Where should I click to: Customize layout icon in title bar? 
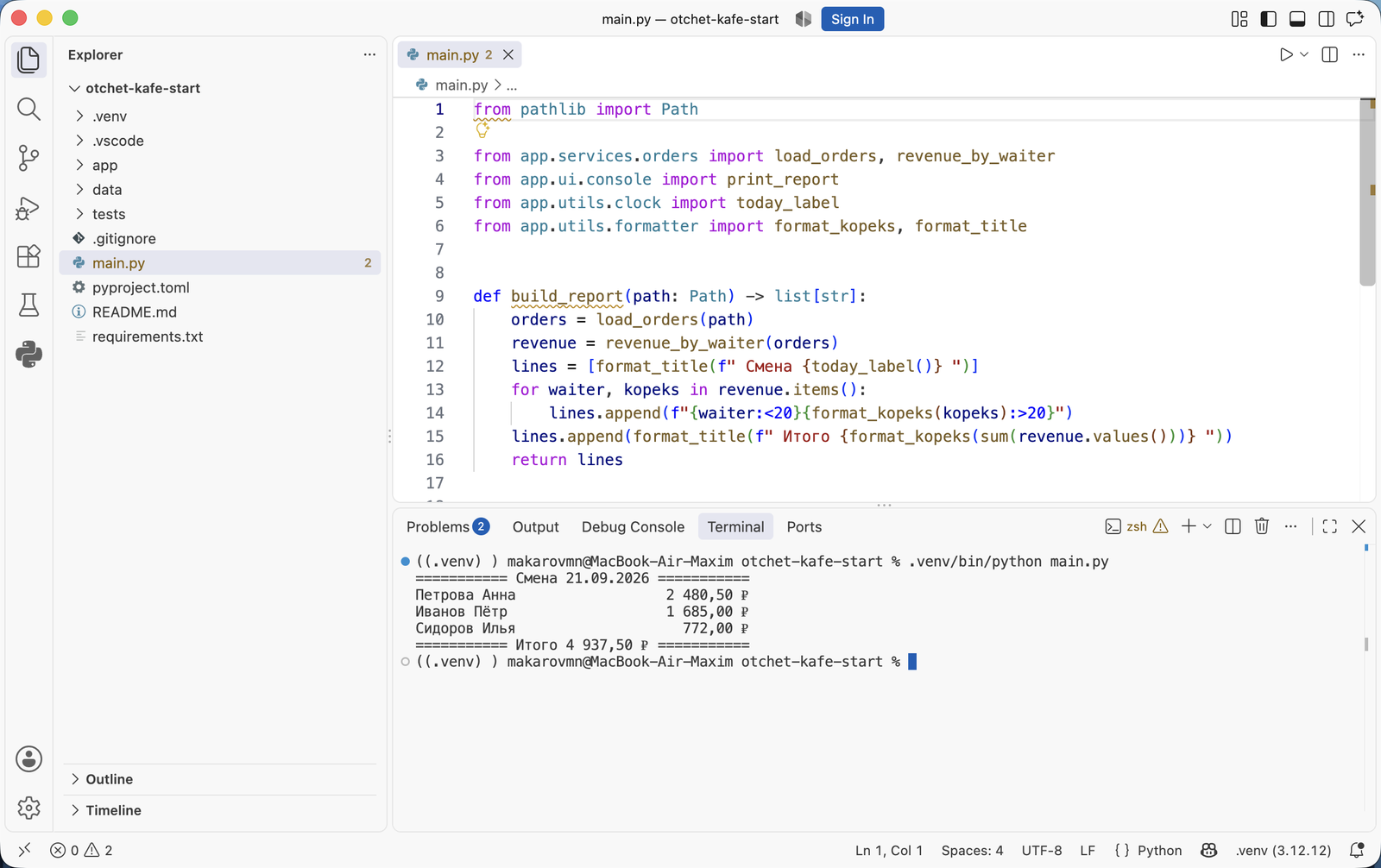(x=1239, y=19)
